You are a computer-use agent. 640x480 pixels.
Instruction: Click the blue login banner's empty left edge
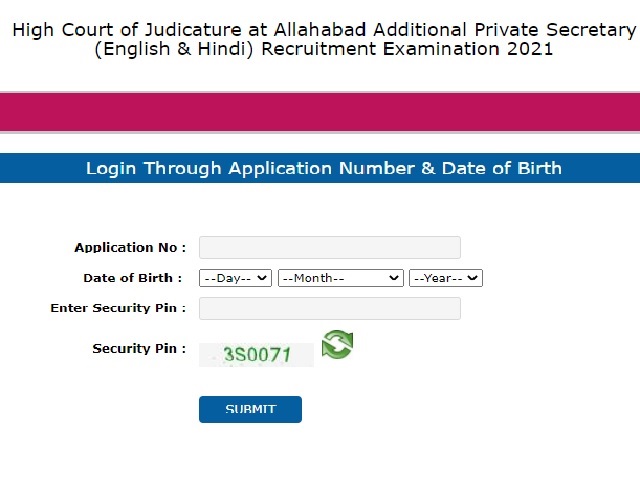pos(30,168)
